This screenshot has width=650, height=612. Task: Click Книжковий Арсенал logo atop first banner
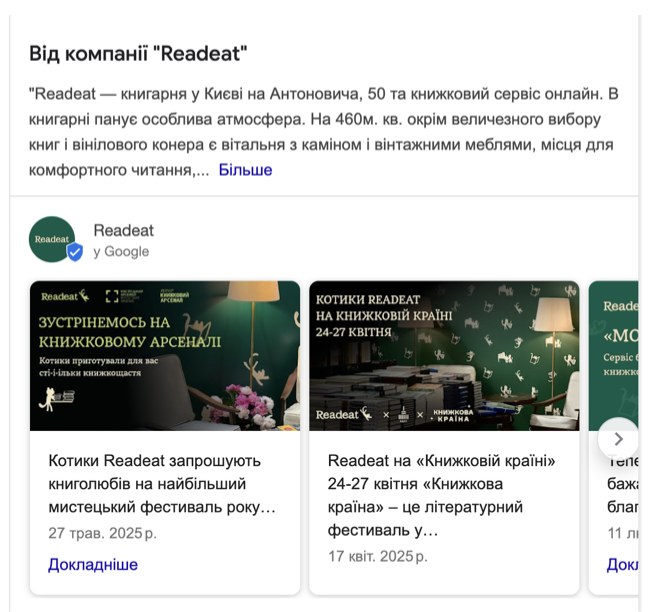(x=175, y=296)
